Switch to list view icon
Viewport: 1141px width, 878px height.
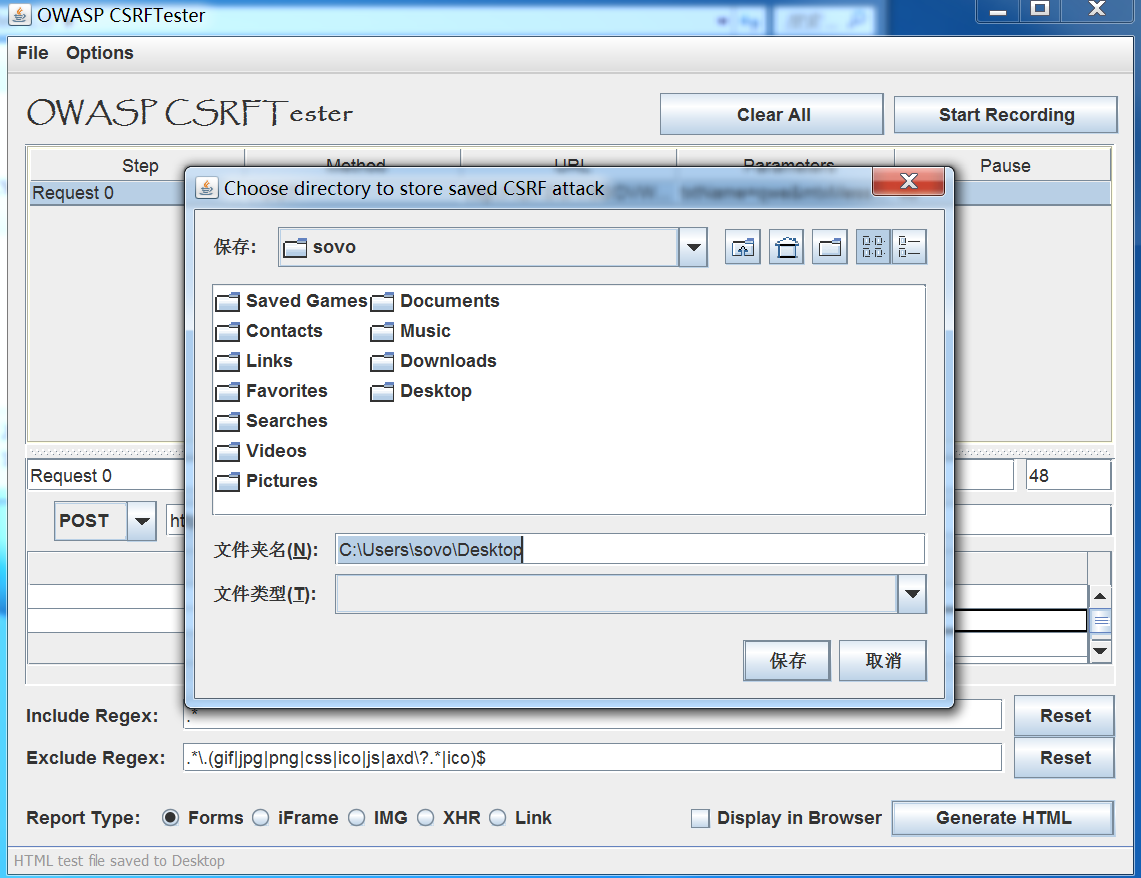coord(873,247)
